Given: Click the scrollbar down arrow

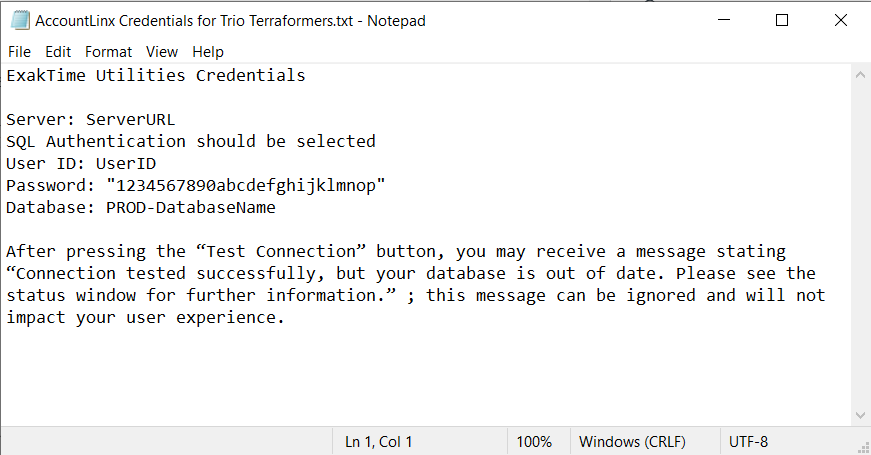Looking at the screenshot, I should [860, 416].
